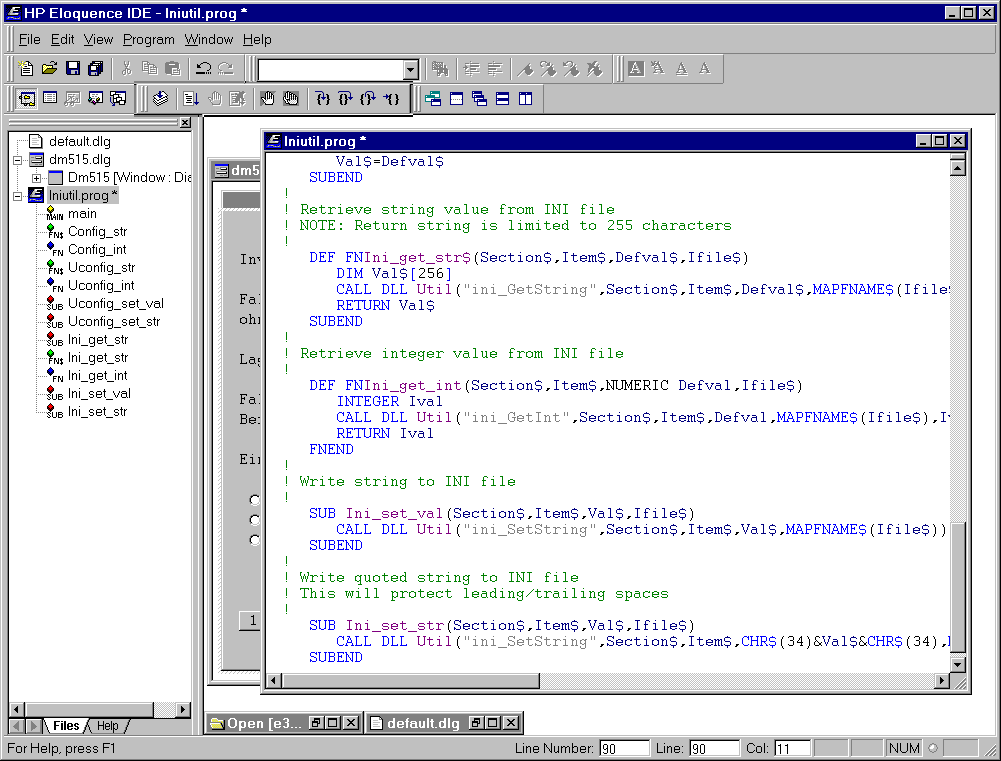This screenshot has width=1001, height=761.
Task: Toggle breakpoint using the first dark hand icon
Action: [x=268, y=98]
